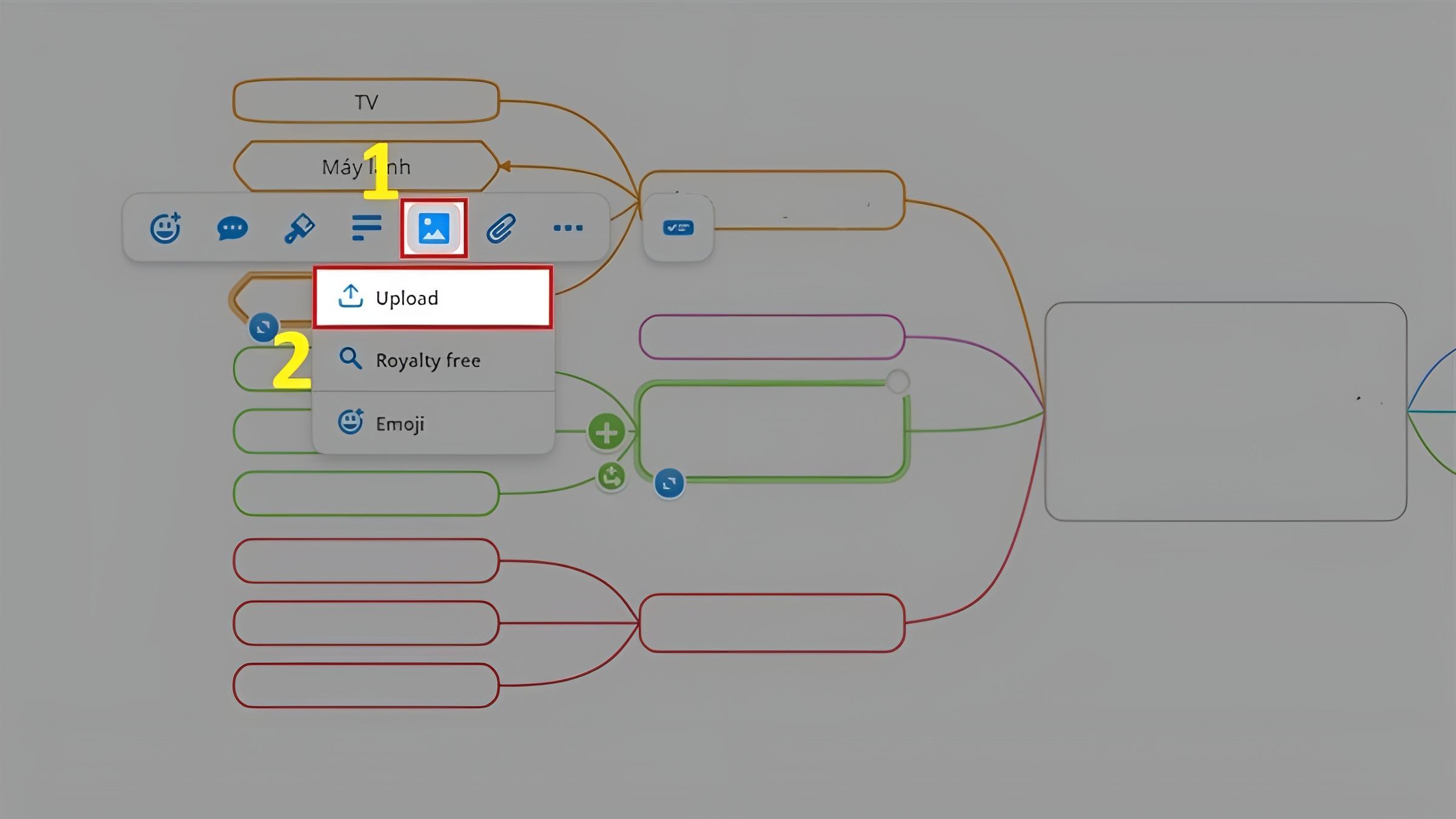Select the highlighted image icon
This screenshot has width=1456, height=819.
tap(433, 227)
